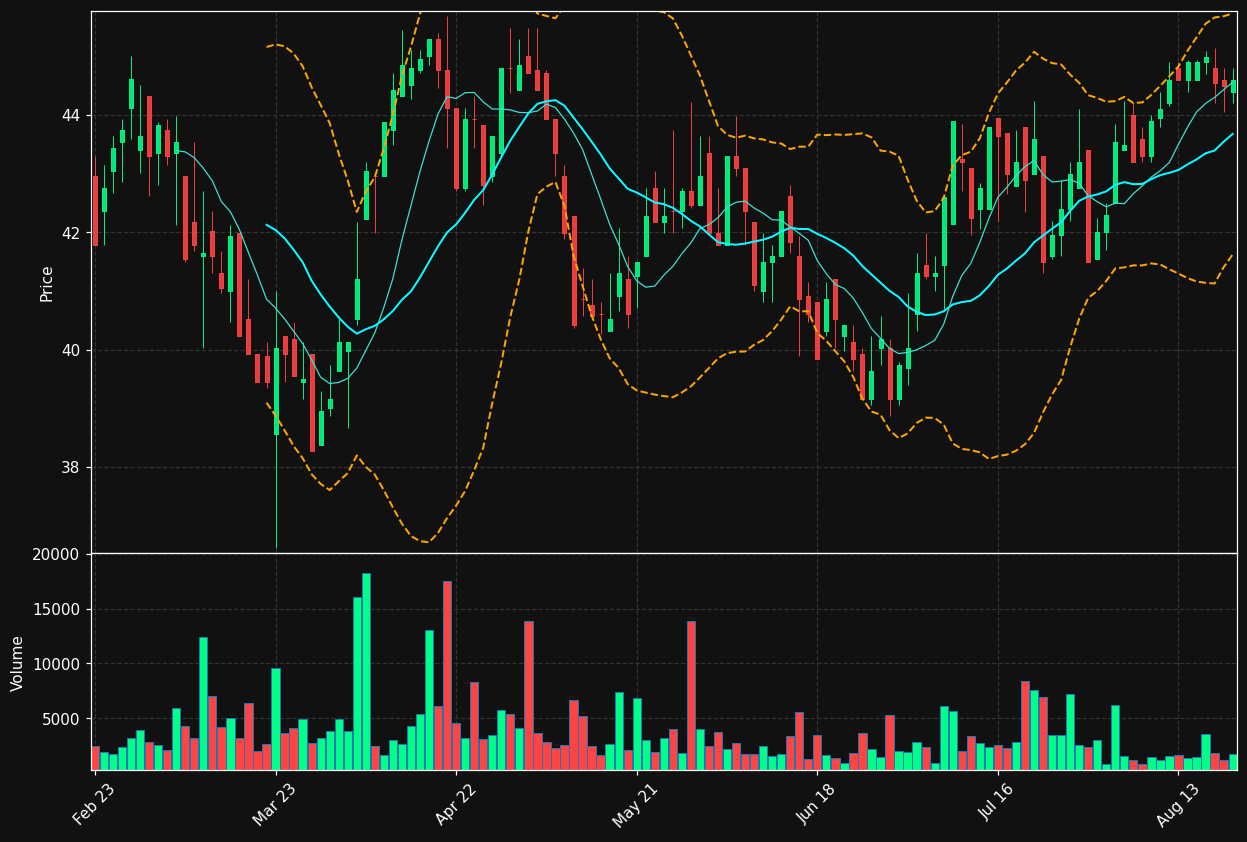This screenshot has height=842, width=1247.
Task: Click the tallest red volume bar
Action: coord(447,675)
